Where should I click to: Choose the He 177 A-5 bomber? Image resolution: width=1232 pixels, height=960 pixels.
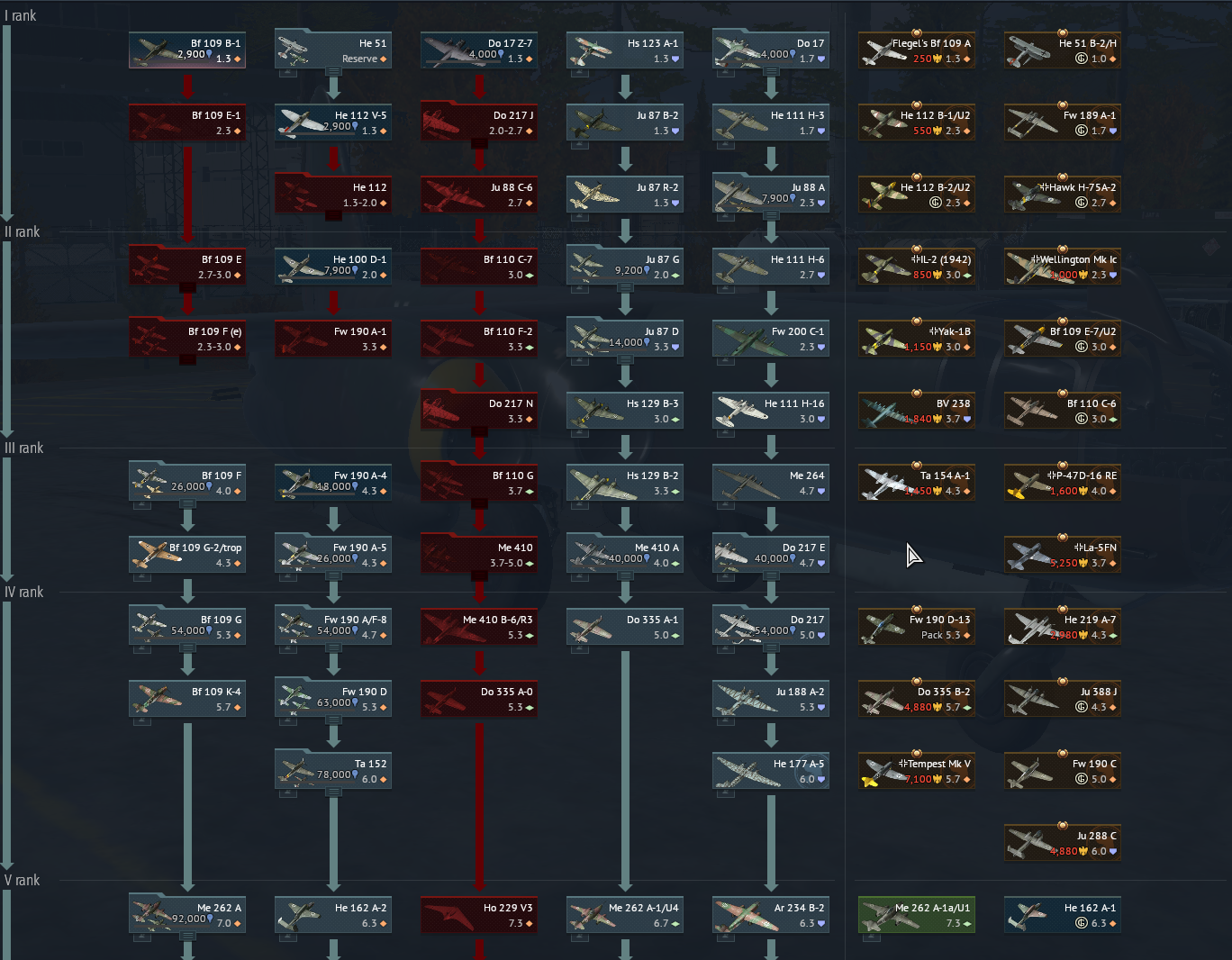click(x=771, y=771)
